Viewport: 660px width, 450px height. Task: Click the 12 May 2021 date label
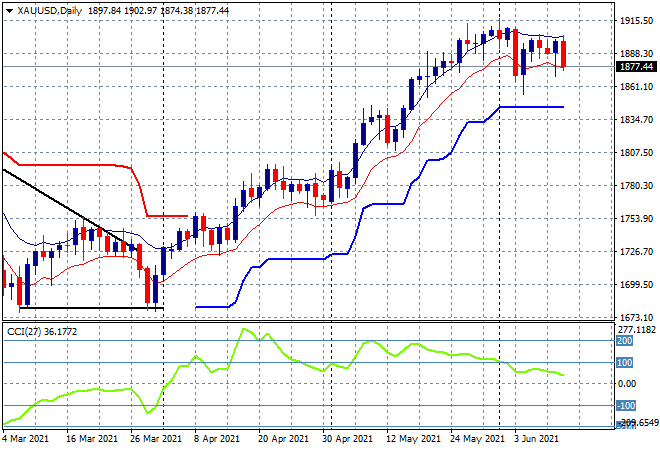point(413,439)
